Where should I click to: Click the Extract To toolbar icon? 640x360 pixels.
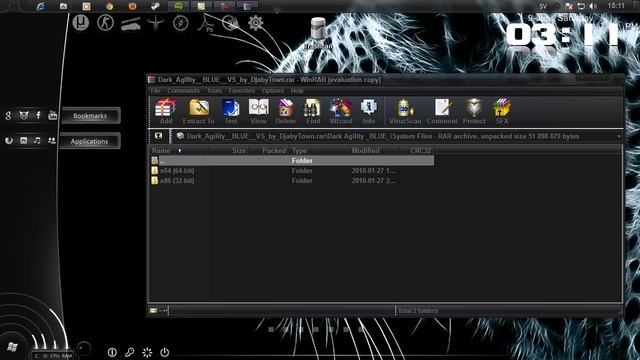pos(199,111)
